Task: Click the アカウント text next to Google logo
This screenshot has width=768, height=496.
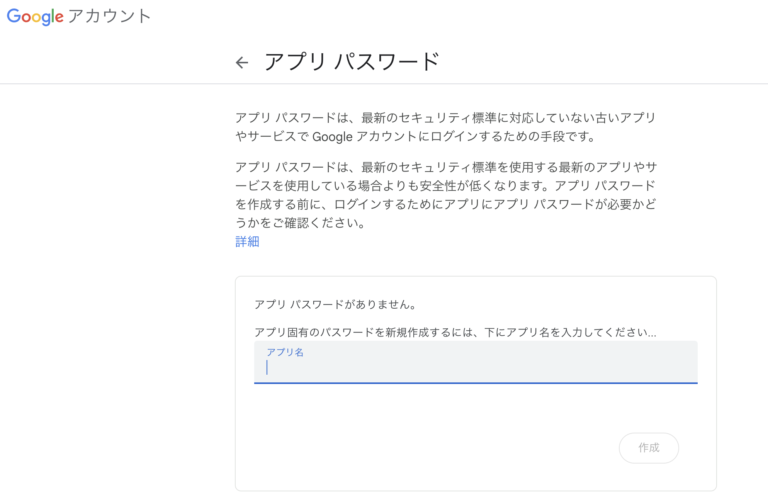Action: pos(110,17)
